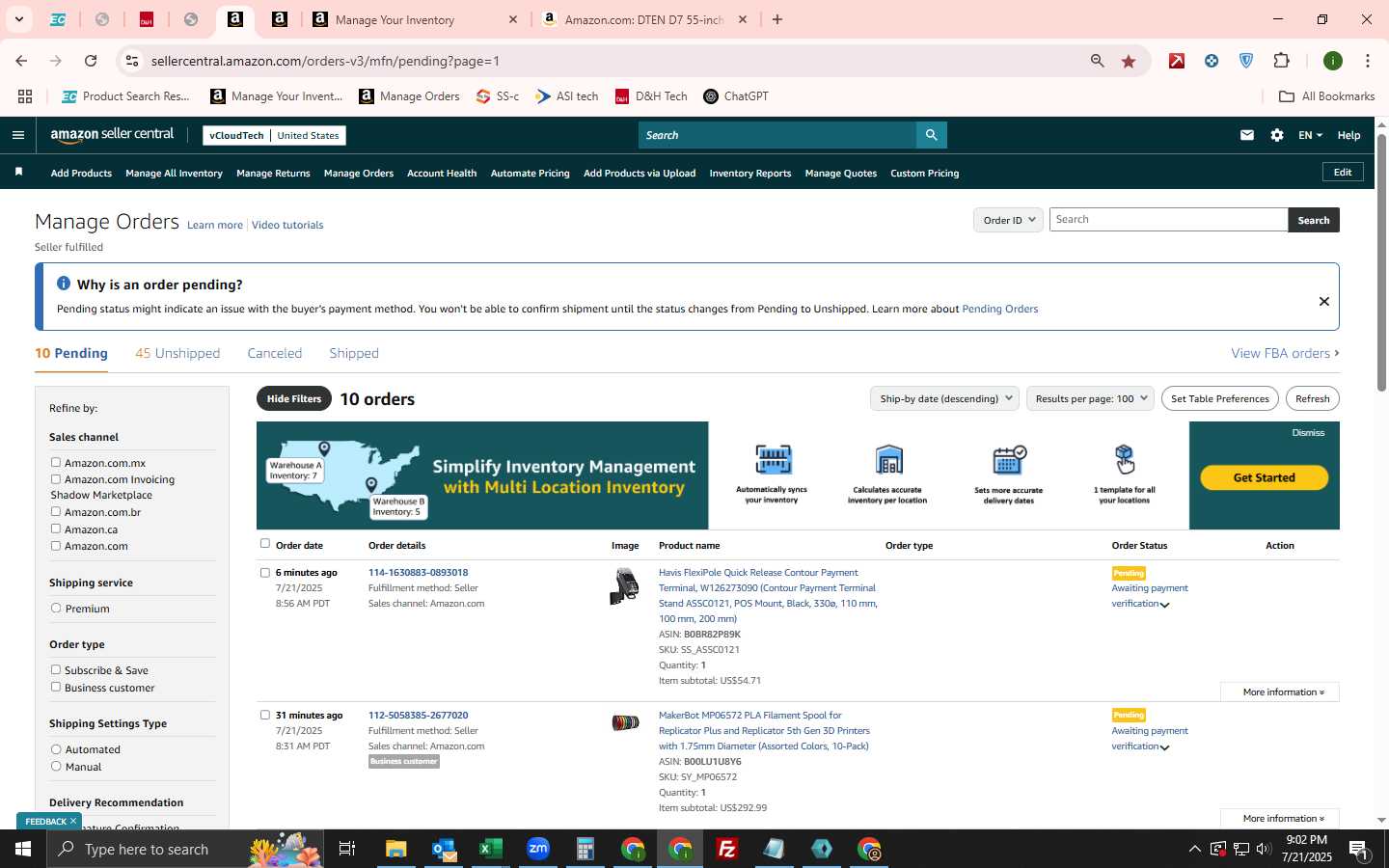Check the Amazon.ca sales channel filter
The height and width of the screenshot is (868, 1389).
56,529
